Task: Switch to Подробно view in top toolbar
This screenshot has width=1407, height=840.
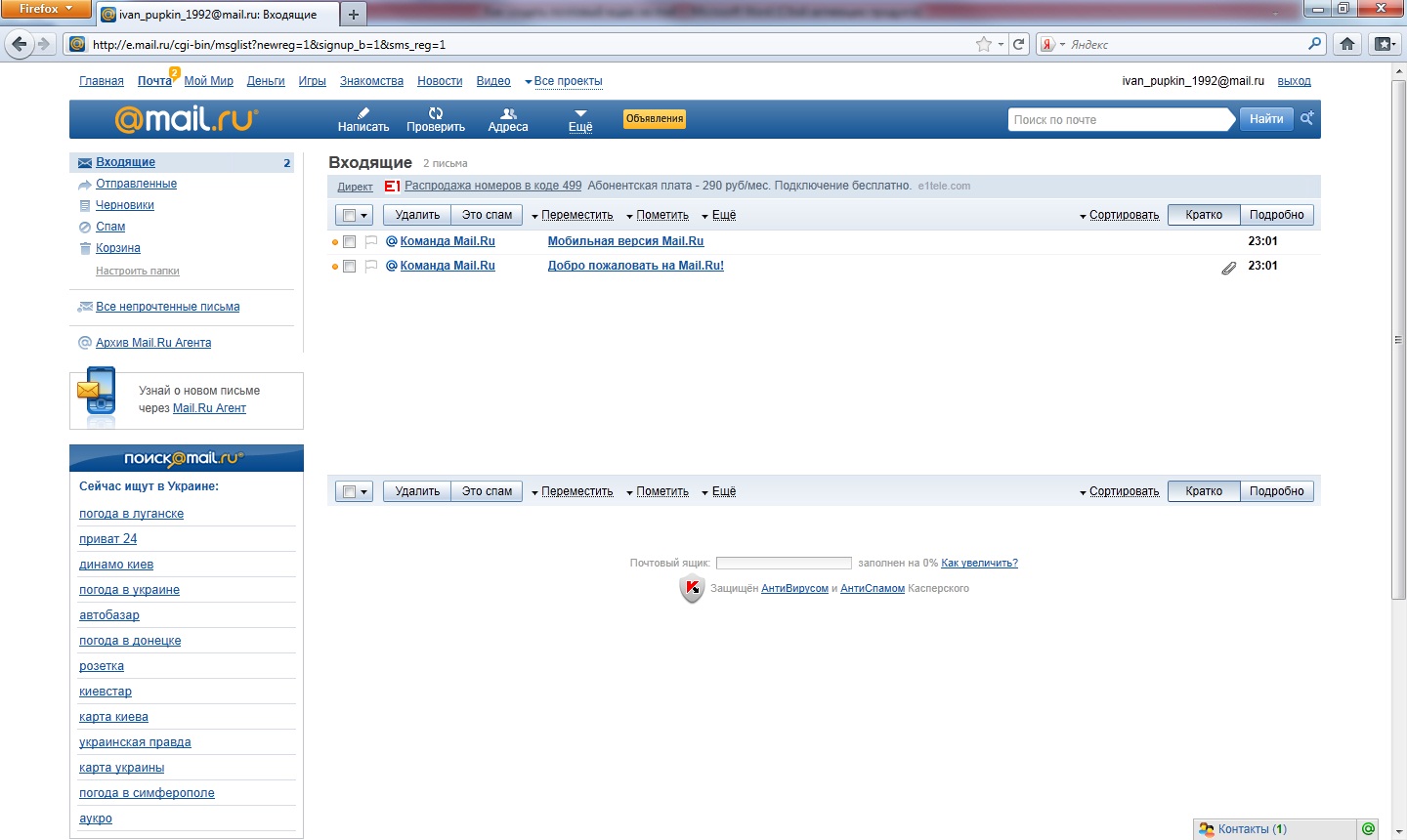Action: (x=1276, y=215)
